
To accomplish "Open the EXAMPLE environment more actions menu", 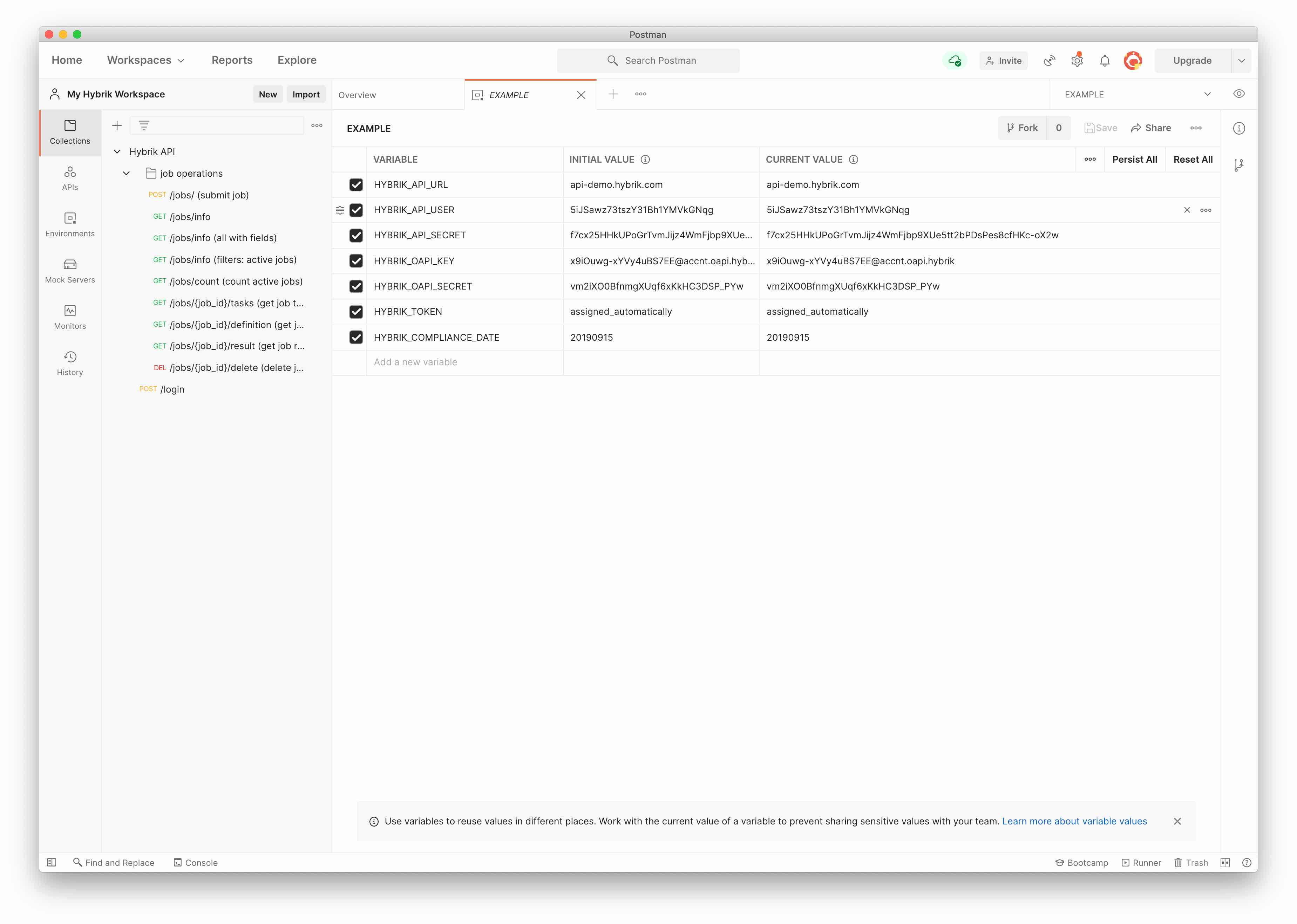I will [x=1196, y=128].
